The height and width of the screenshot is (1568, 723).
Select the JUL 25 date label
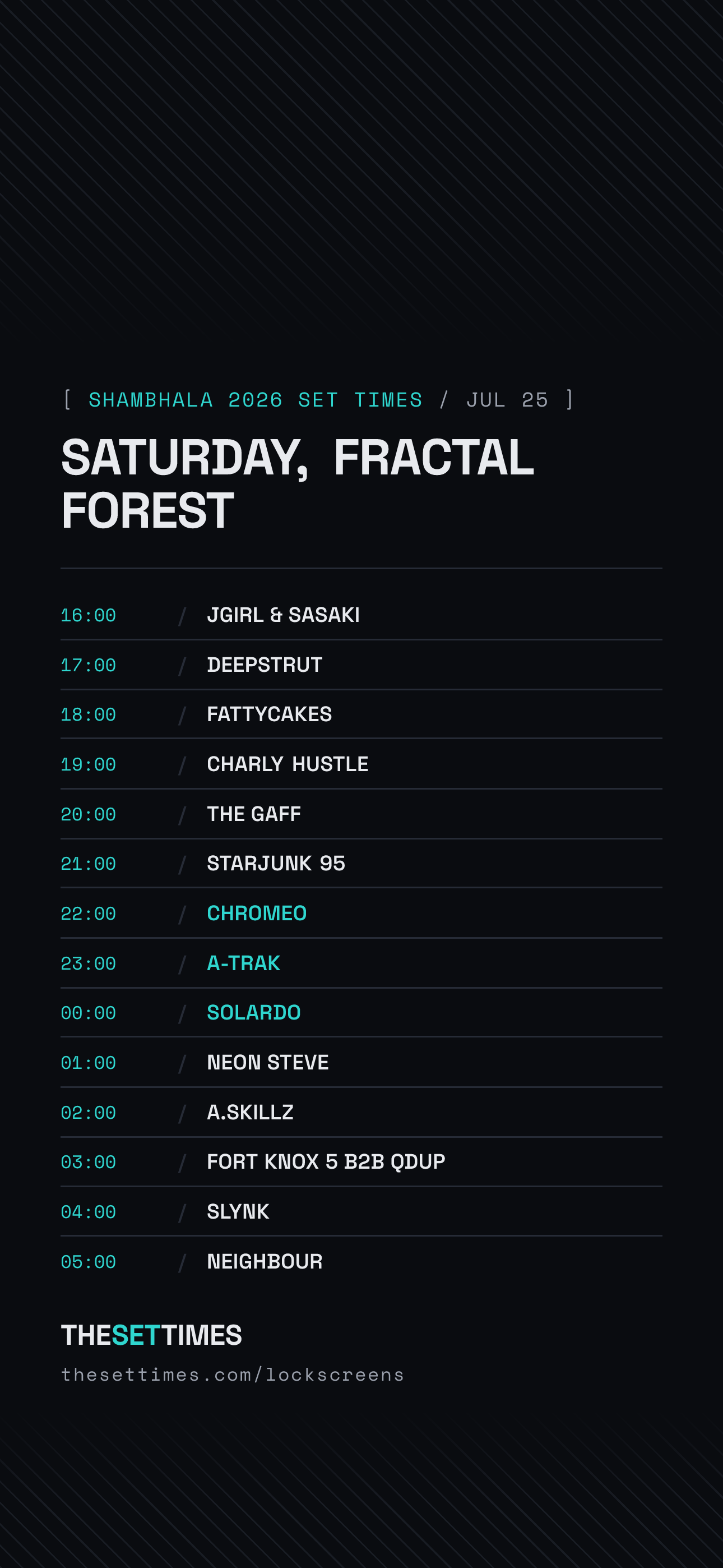click(x=507, y=400)
